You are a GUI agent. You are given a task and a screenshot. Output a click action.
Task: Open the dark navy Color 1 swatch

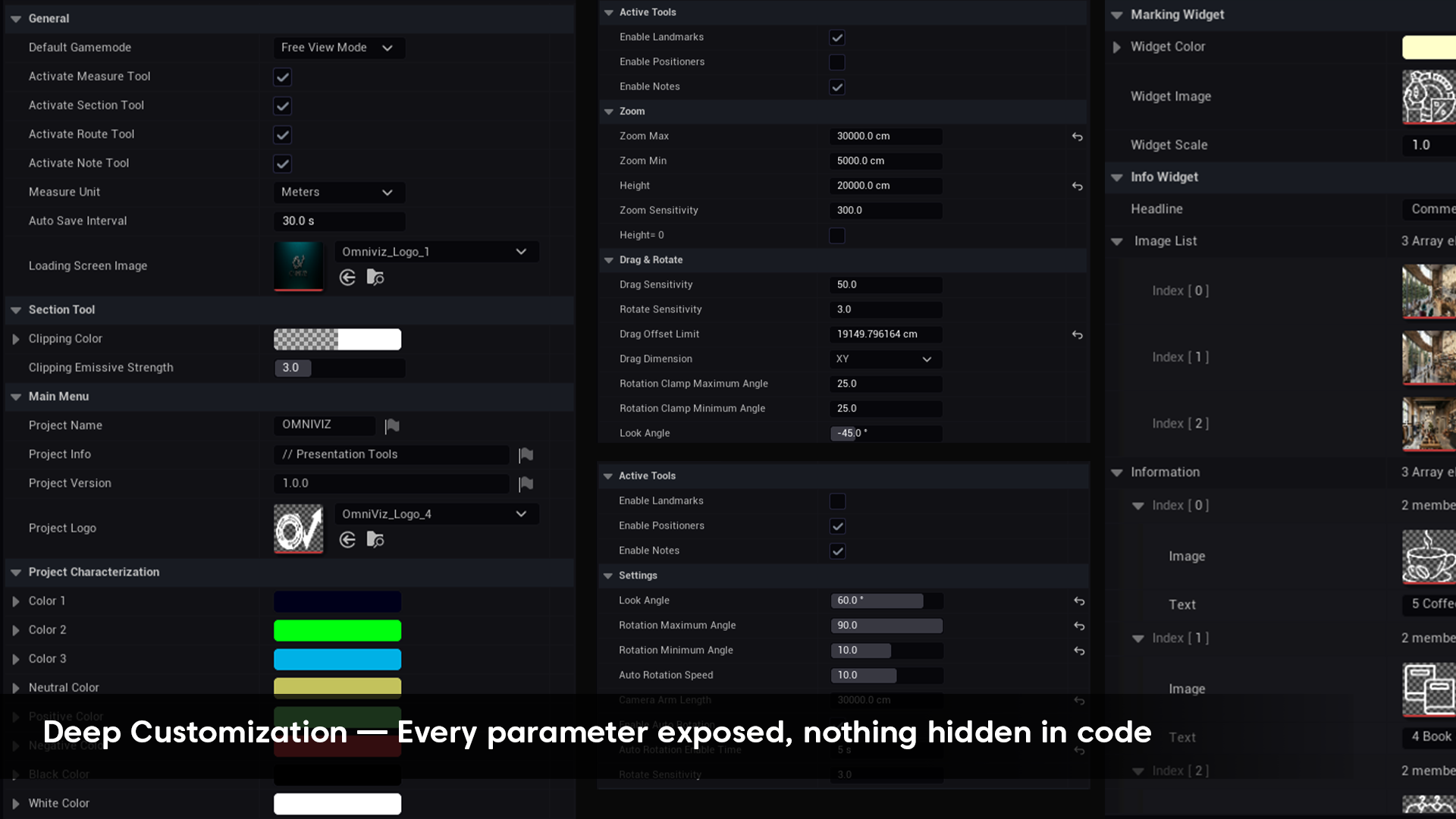[x=337, y=601]
